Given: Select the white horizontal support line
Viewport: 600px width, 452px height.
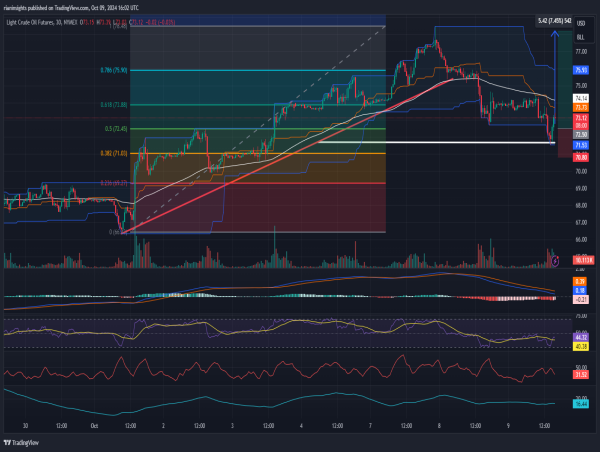Looking at the screenshot, I should pyautogui.click(x=436, y=143).
